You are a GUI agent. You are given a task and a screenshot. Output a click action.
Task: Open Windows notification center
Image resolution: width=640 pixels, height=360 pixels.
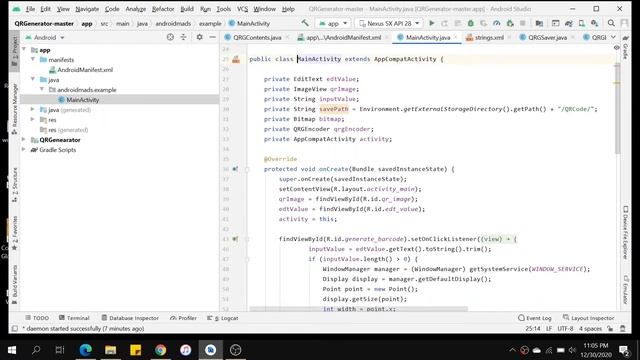pyautogui.click(x=624, y=350)
